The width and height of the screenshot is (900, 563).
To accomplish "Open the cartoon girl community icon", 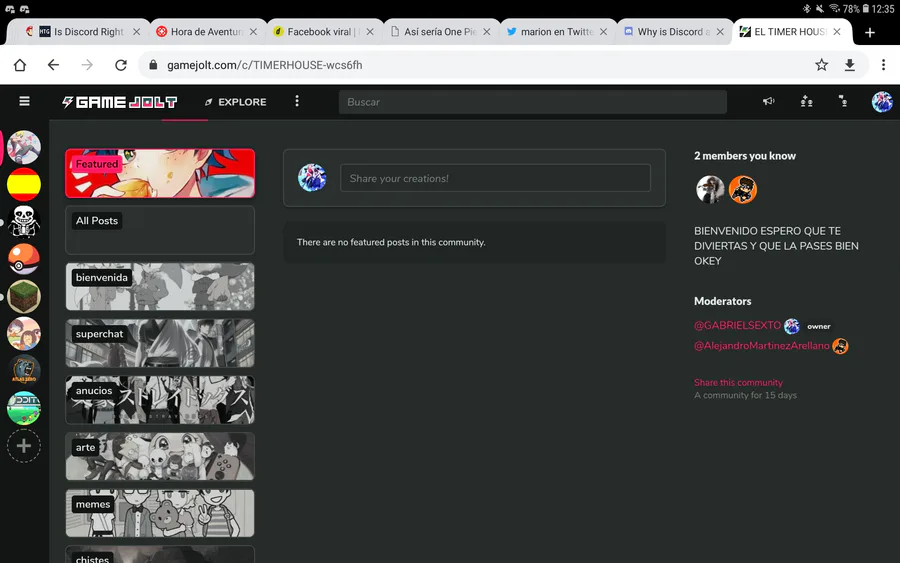I will tap(24, 333).
